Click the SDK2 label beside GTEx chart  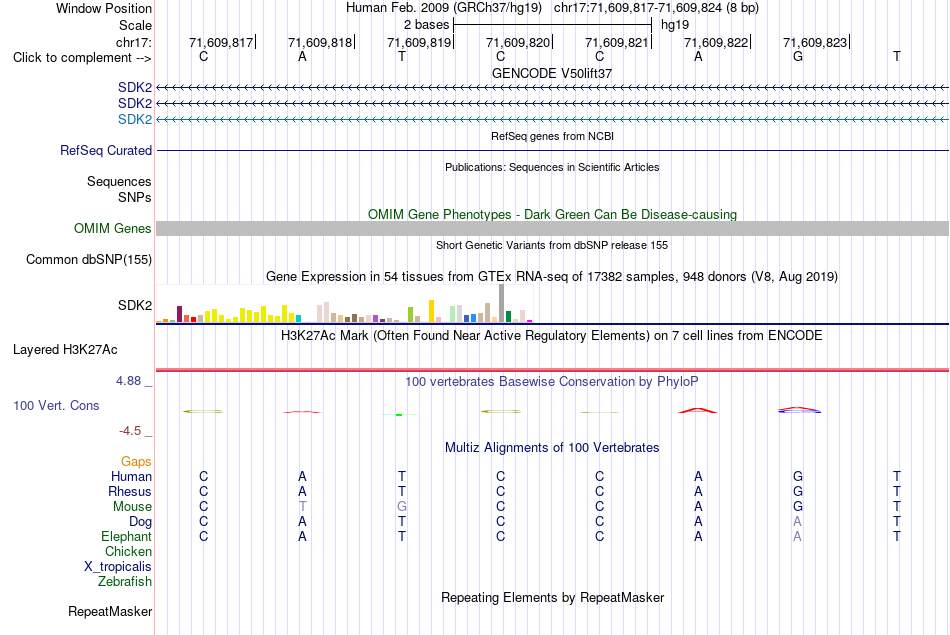[x=135, y=305]
